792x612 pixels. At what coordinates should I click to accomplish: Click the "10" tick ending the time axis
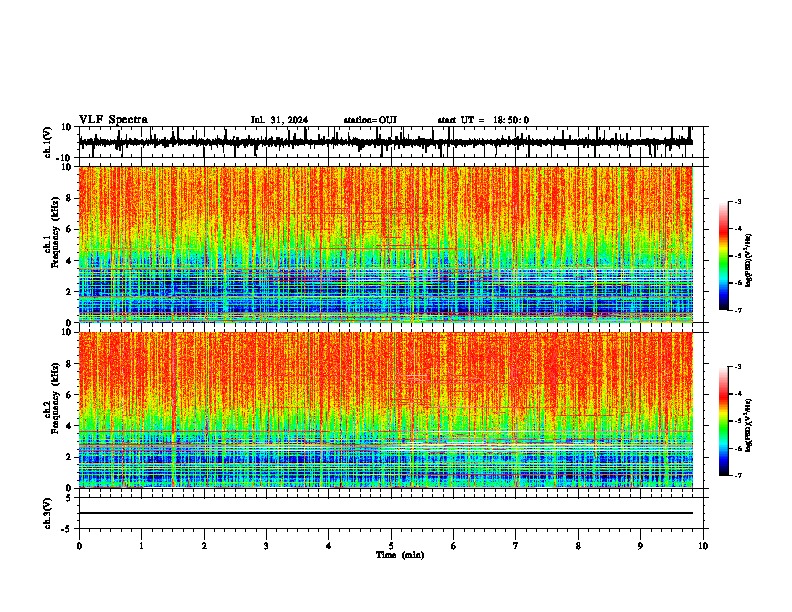pyautogui.click(x=703, y=546)
